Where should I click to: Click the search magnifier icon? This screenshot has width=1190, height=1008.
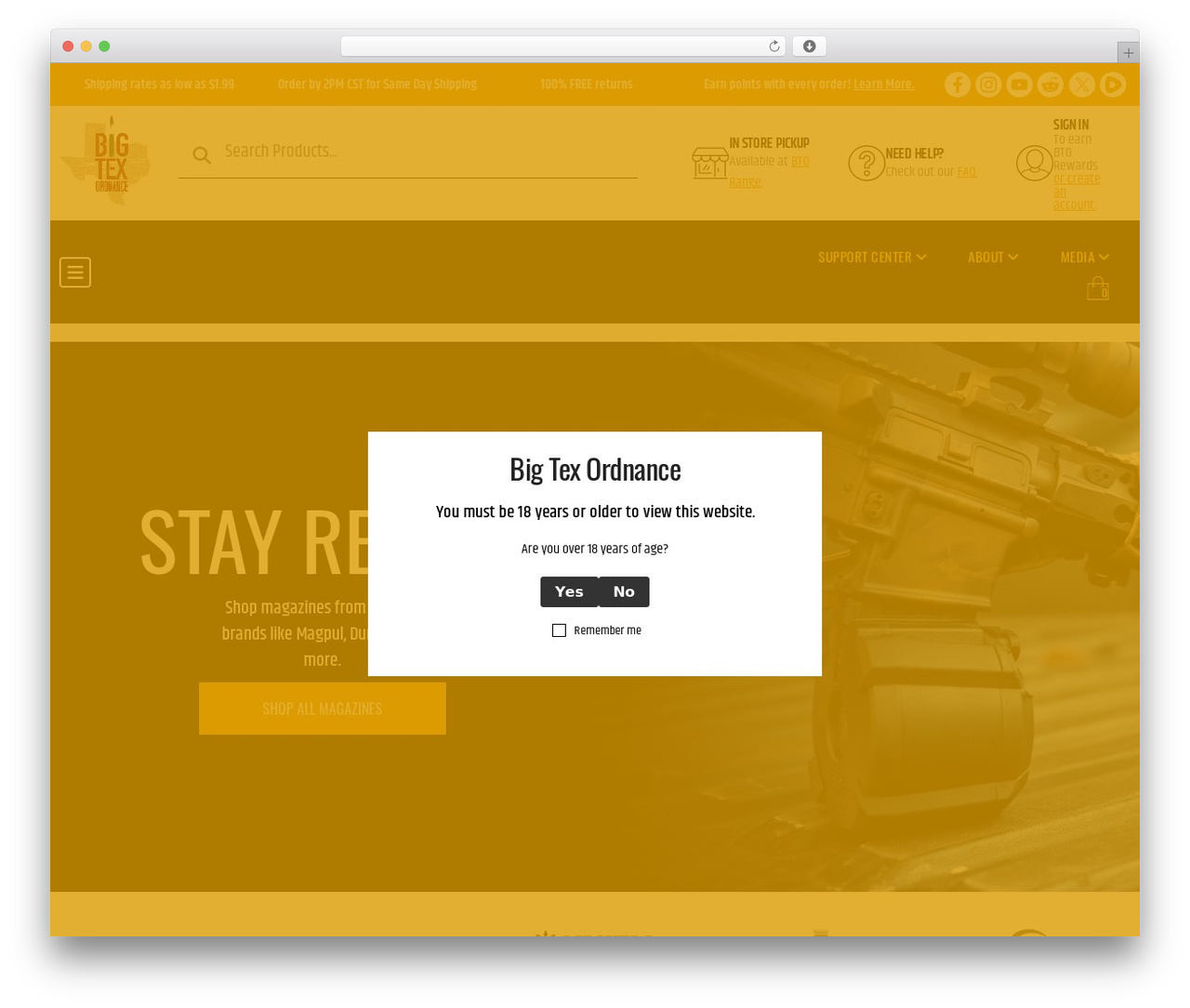(x=202, y=155)
